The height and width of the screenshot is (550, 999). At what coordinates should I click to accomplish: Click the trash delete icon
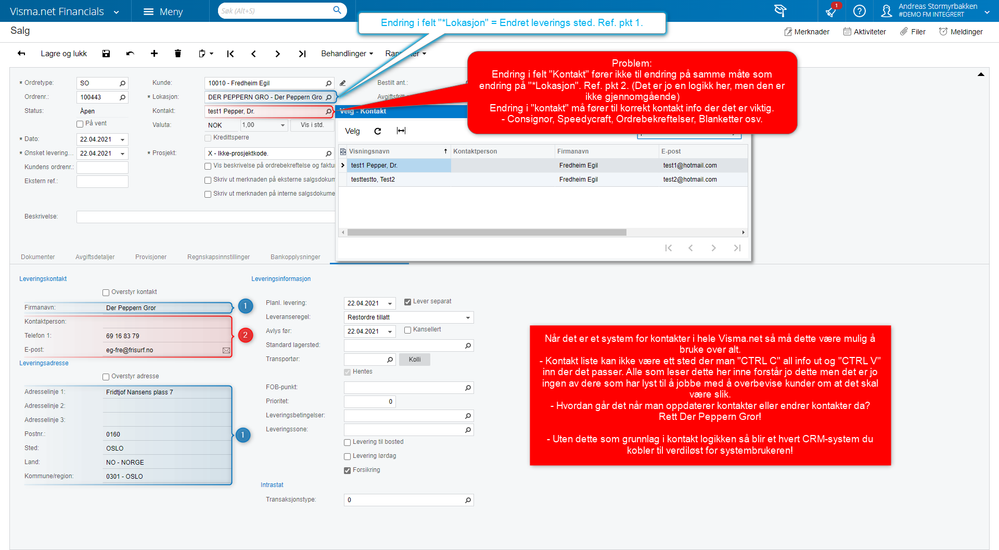click(x=178, y=54)
